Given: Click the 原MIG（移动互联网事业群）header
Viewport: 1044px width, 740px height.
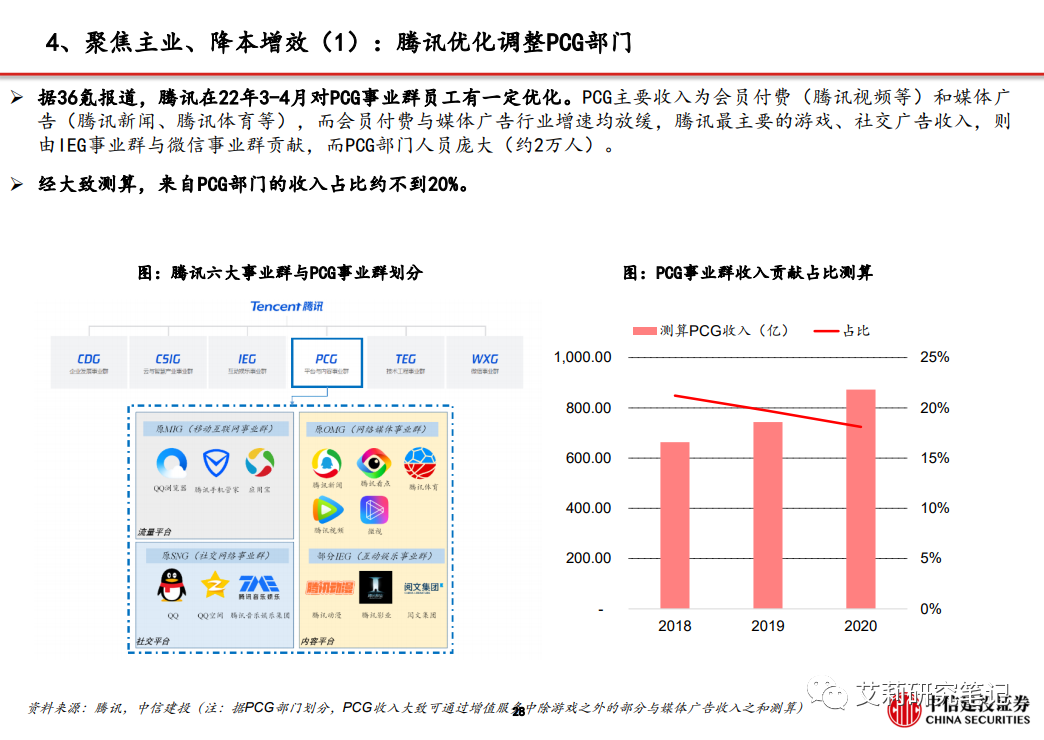Looking at the screenshot, I should click(x=214, y=428).
